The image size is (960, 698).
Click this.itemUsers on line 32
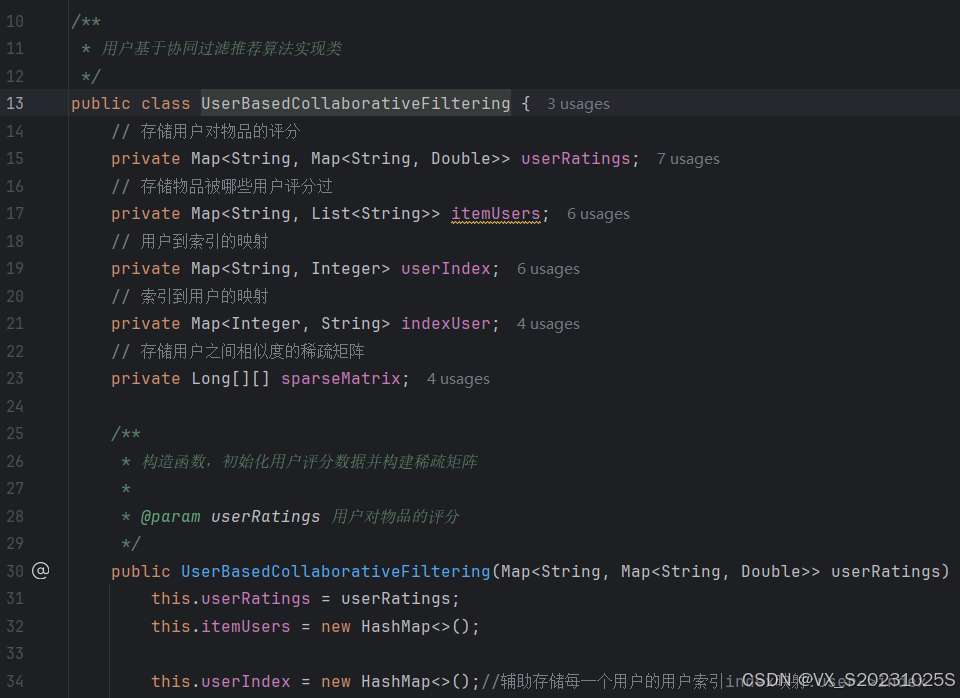(221, 626)
